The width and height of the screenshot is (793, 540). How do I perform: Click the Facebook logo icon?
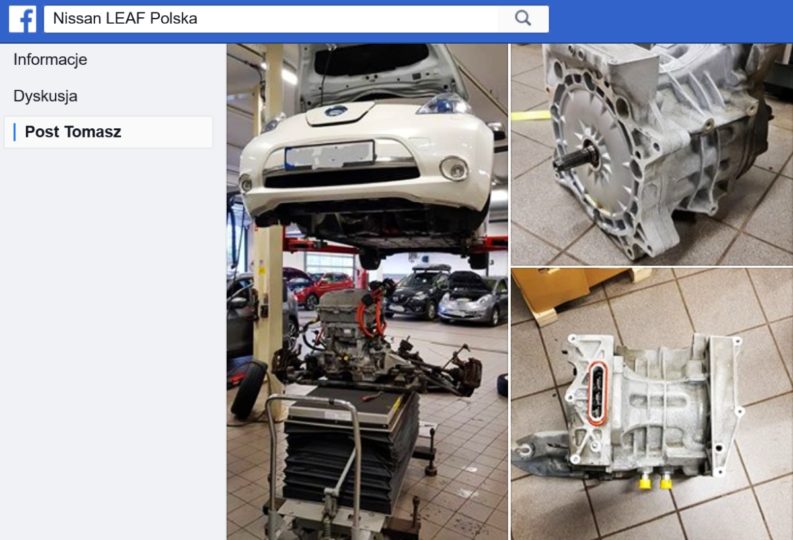[x=23, y=19]
